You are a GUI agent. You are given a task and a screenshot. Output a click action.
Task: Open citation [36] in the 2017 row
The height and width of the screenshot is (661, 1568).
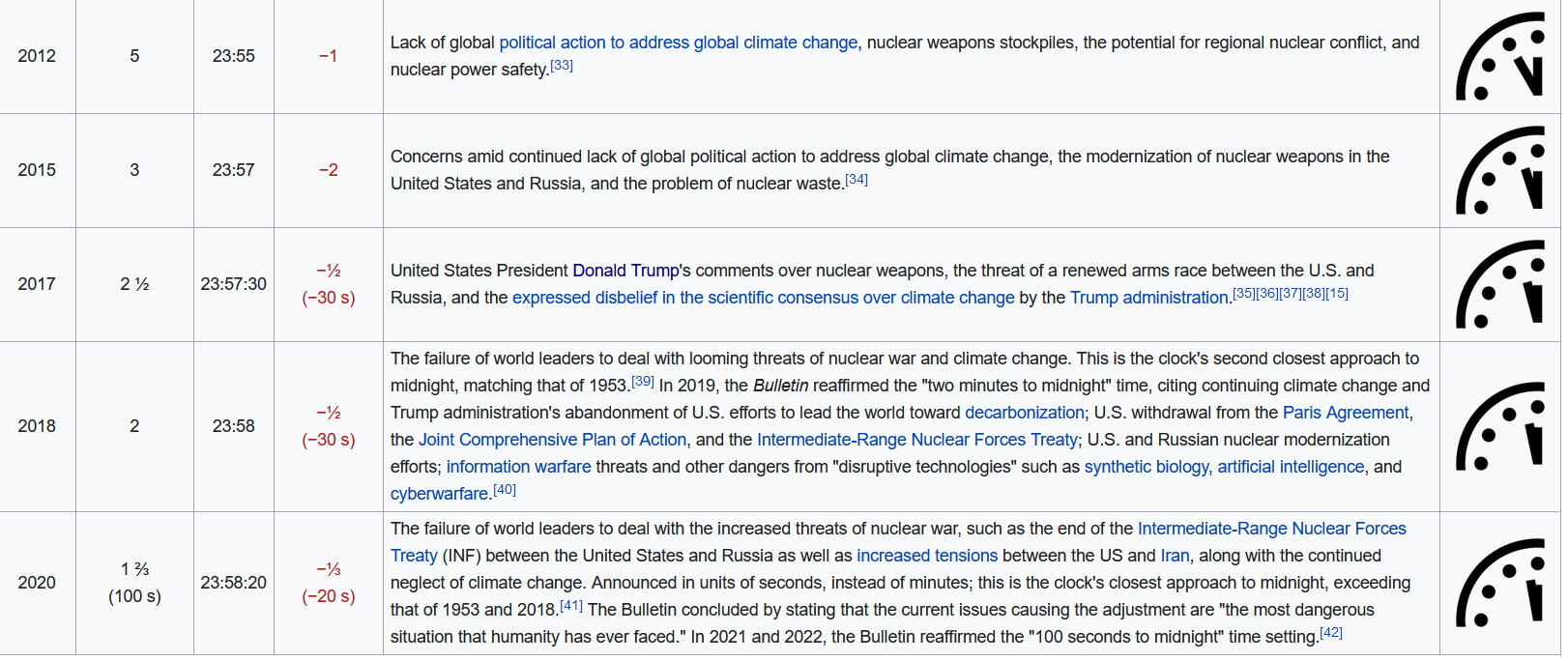pos(1267,293)
